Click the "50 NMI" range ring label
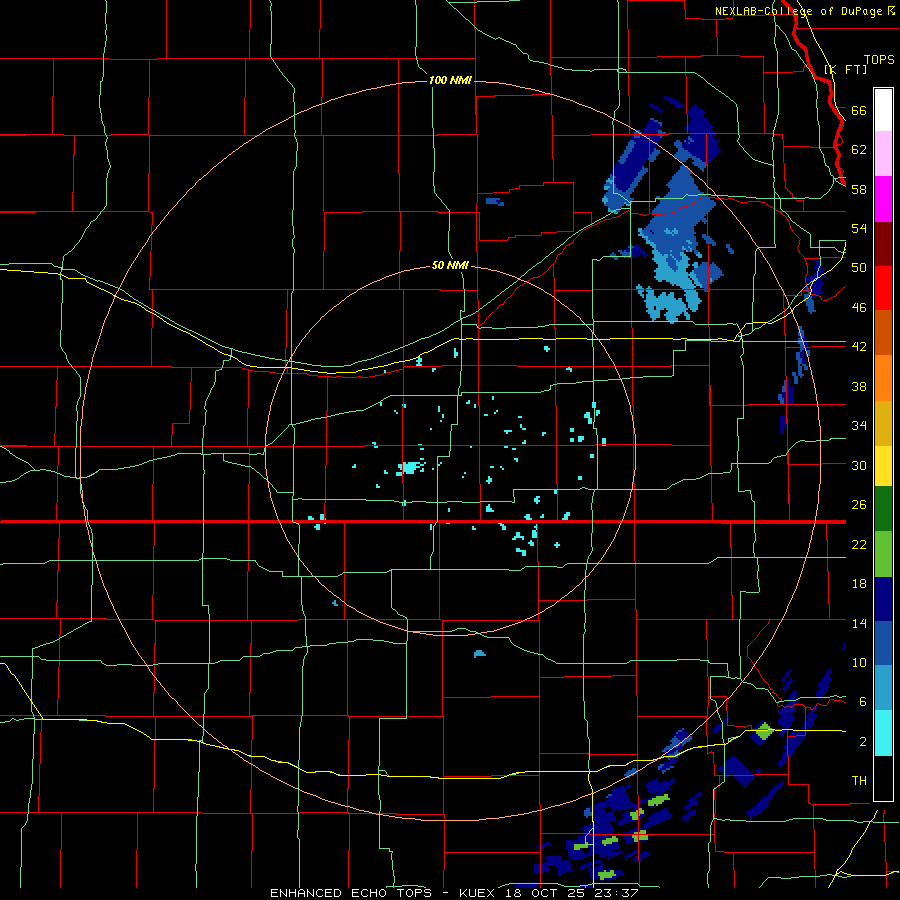 click(450, 265)
